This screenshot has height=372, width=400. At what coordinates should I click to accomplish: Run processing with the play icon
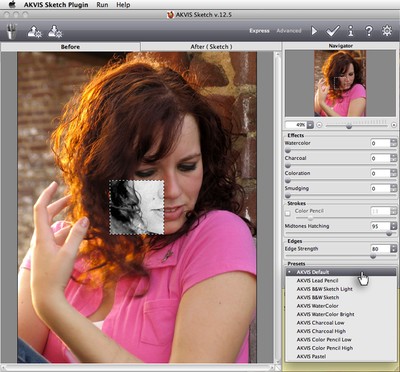314,31
